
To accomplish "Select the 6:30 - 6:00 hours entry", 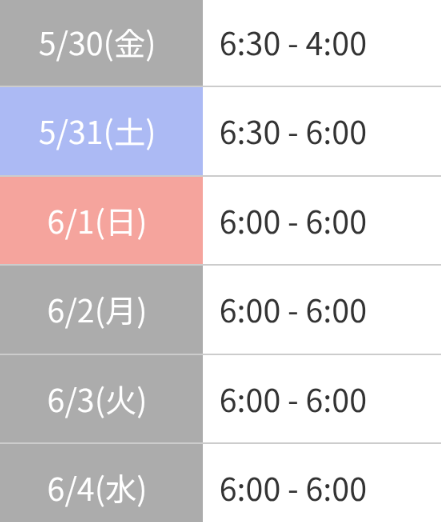I will 293,133.
